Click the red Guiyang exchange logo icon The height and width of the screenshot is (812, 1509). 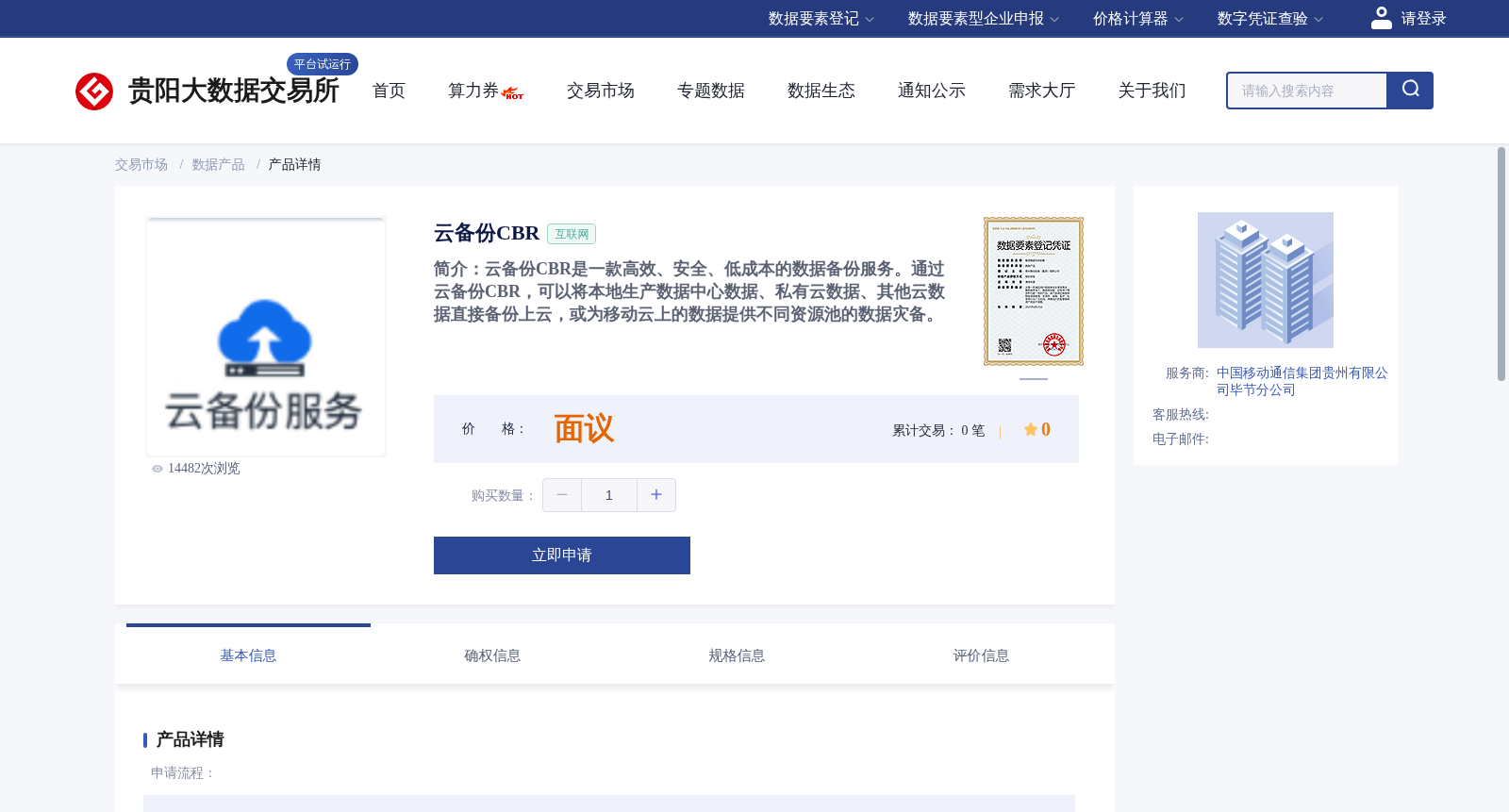pos(94,91)
